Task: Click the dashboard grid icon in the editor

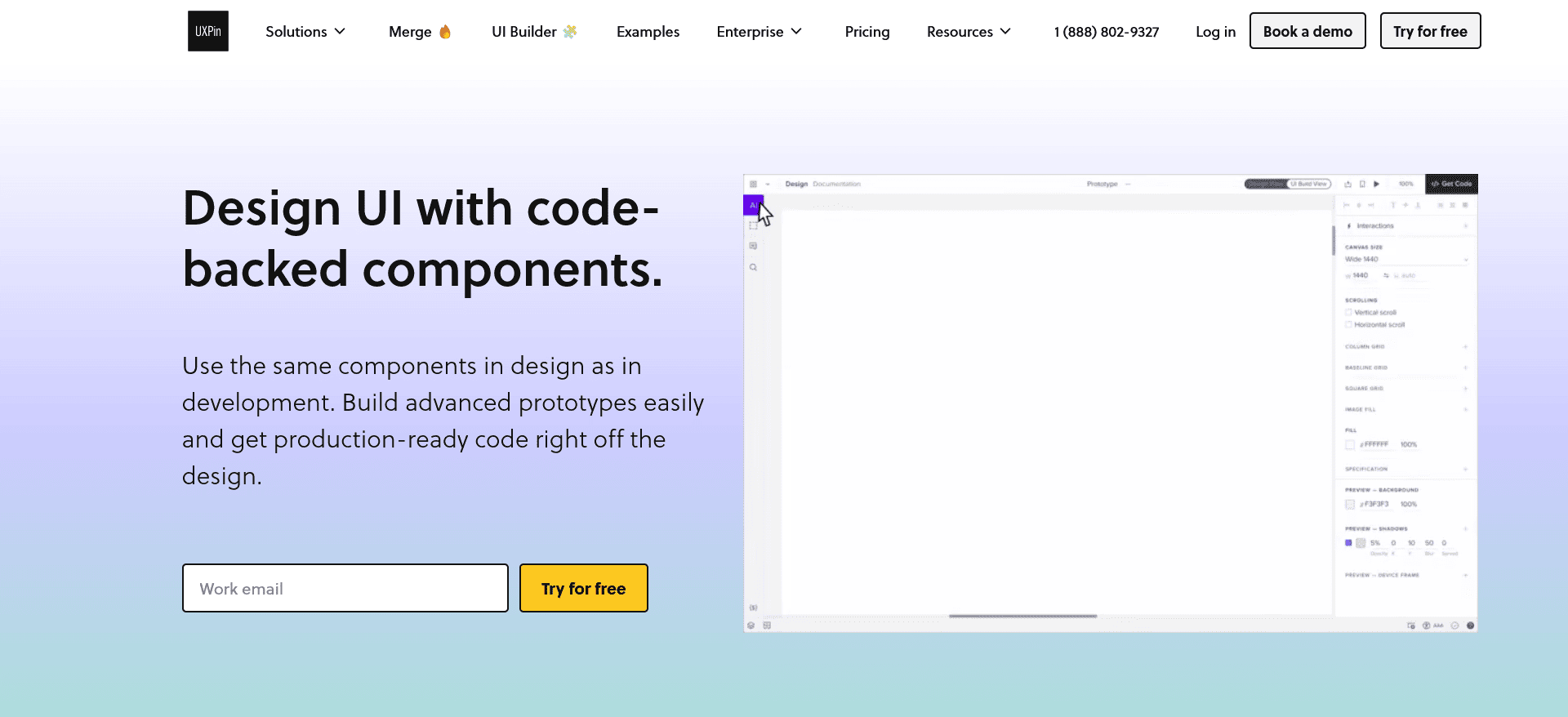Action: point(753,184)
